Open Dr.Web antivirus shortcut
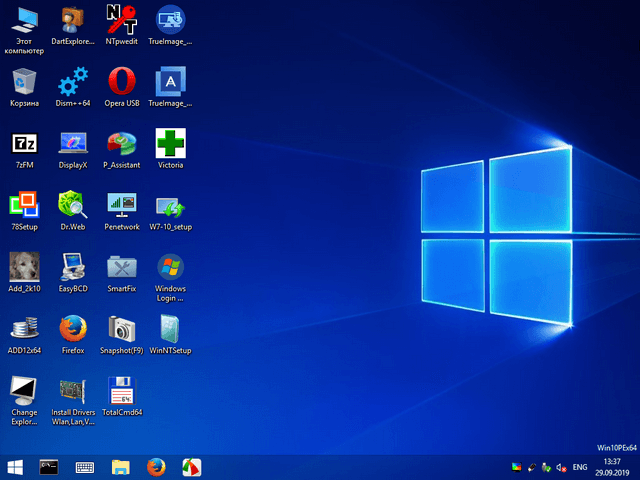Image resolution: width=640 pixels, height=480 pixels. point(73,206)
